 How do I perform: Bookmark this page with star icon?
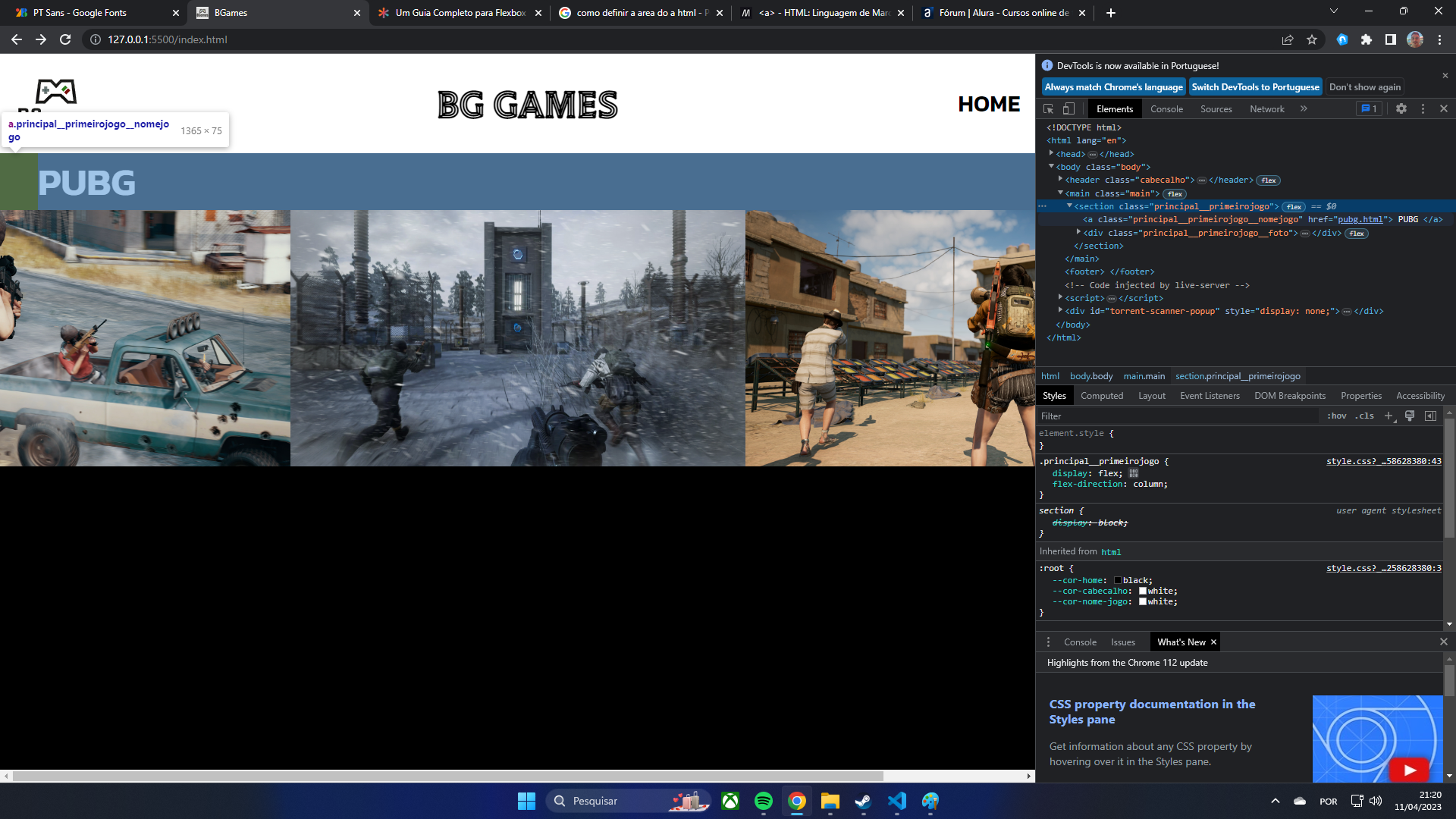coord(1312,39)
